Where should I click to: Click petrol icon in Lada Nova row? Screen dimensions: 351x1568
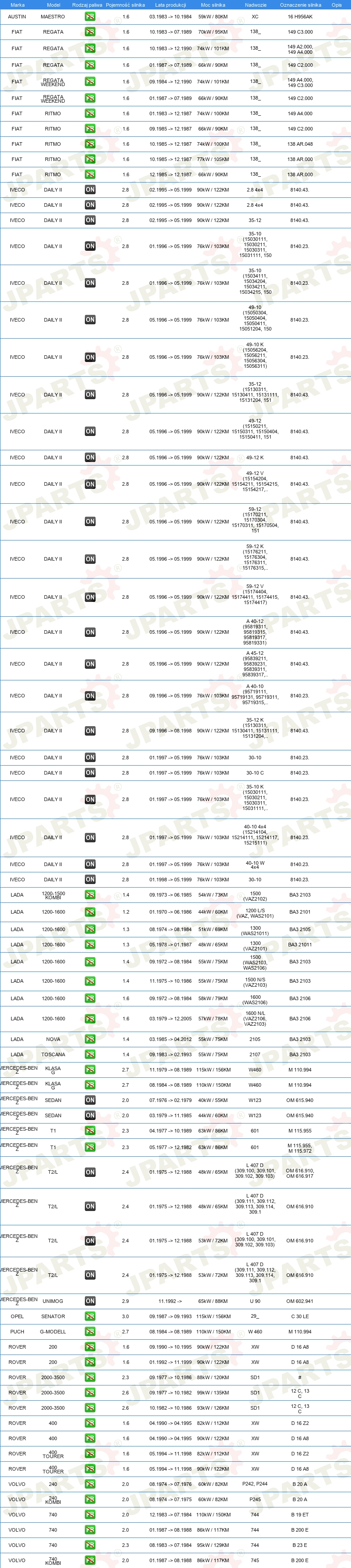coord(90,1040)
